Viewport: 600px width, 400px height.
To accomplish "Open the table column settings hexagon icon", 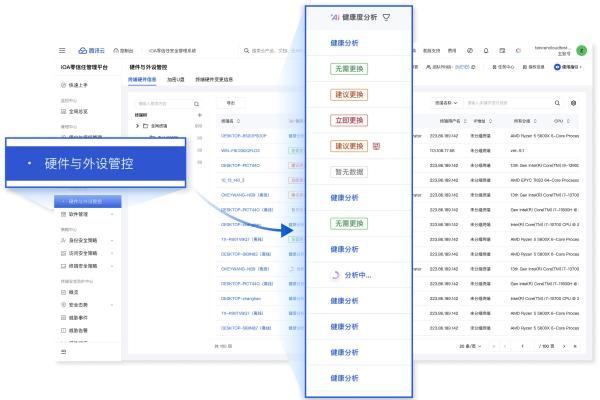I will pyautogui.click(x=573, y=103).
